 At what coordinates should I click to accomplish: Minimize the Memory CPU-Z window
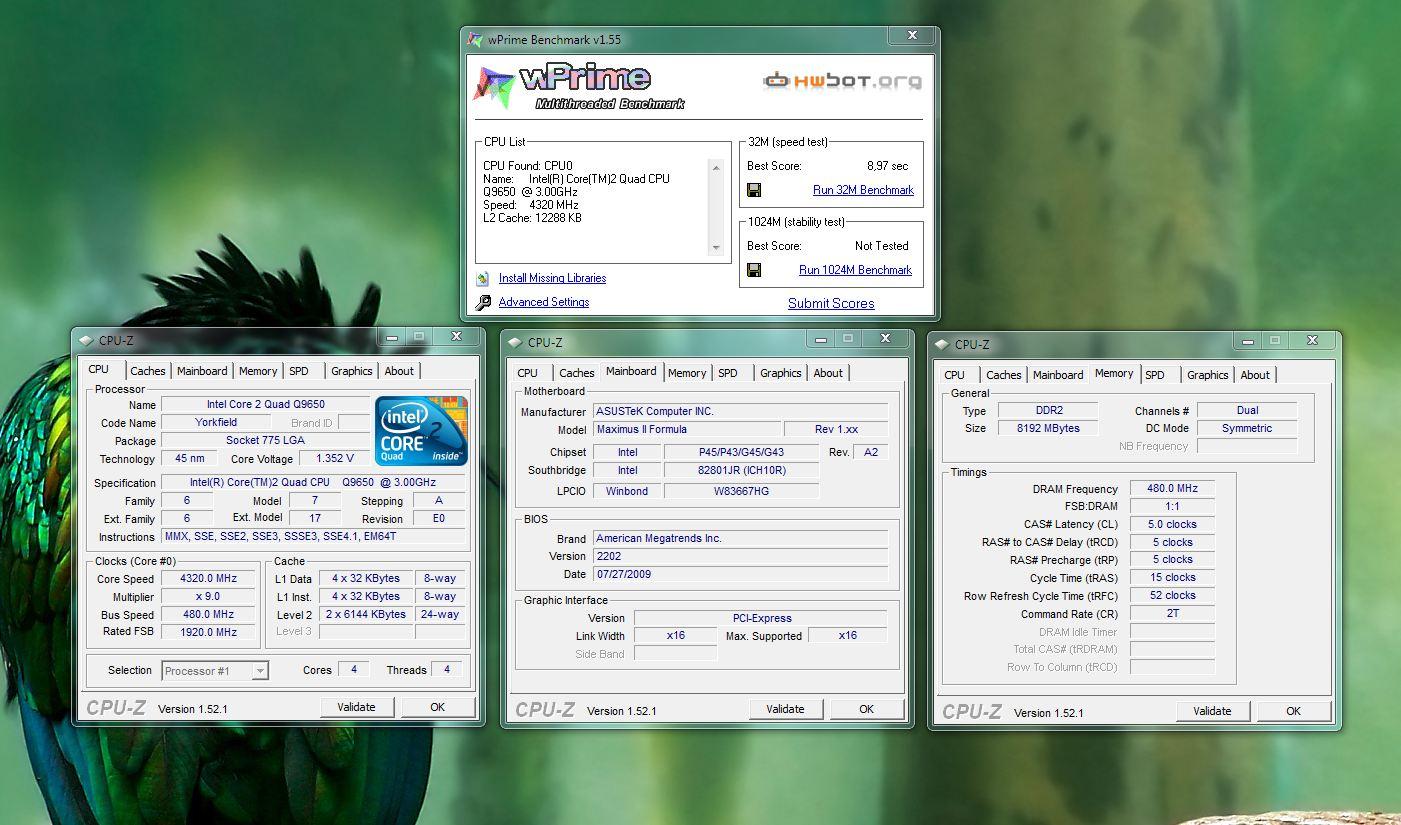point(1248,341)
